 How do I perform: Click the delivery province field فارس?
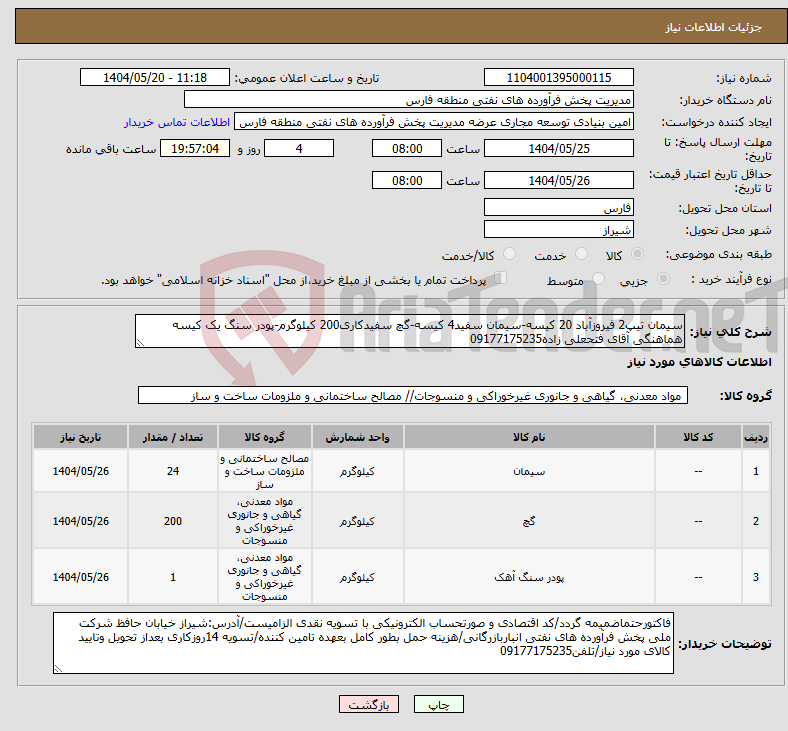point(558,207)
